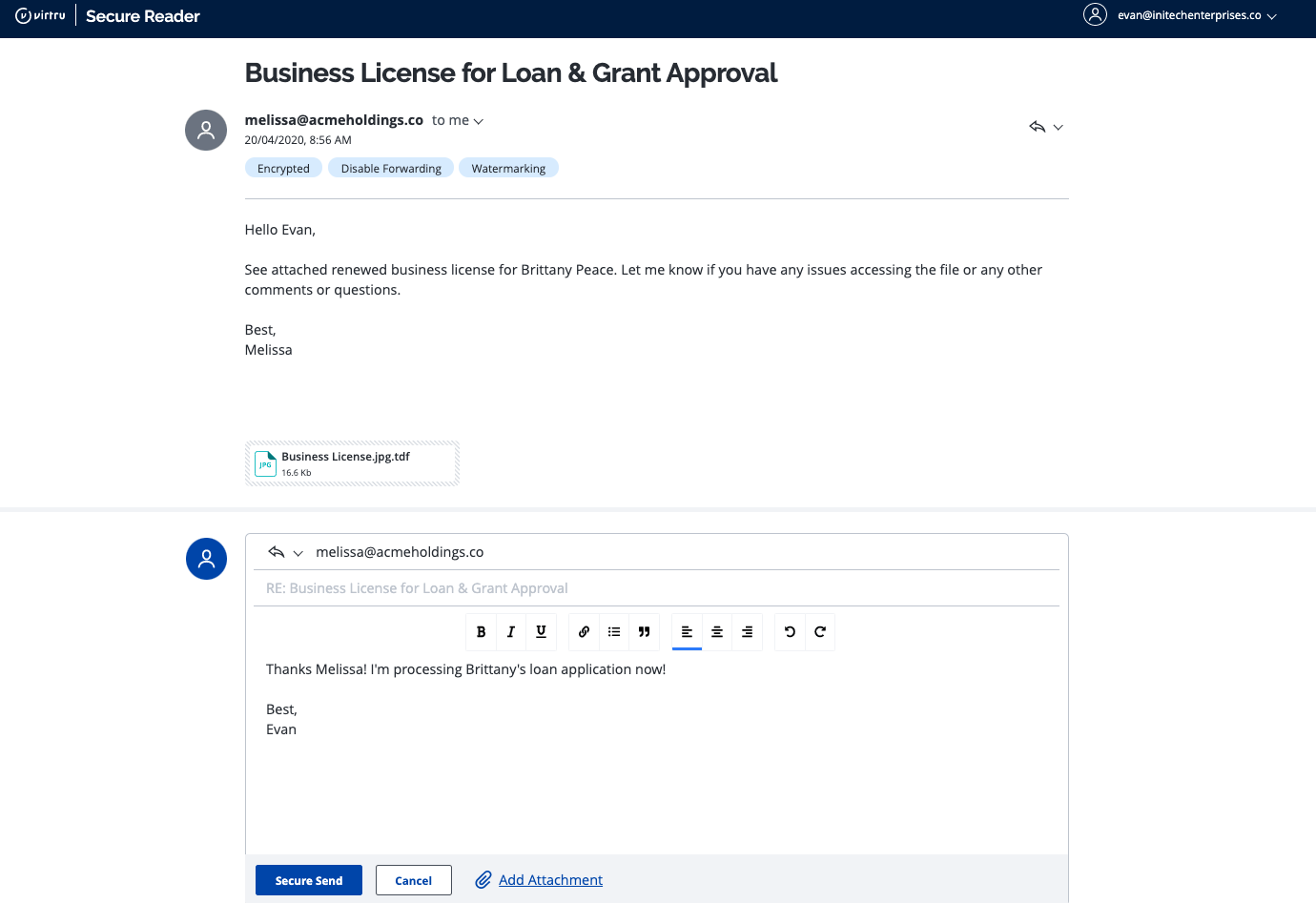Click melissa's sender avatar icon
The width and height of the screenshot is (1316, 903).
(x=206, y=131)
